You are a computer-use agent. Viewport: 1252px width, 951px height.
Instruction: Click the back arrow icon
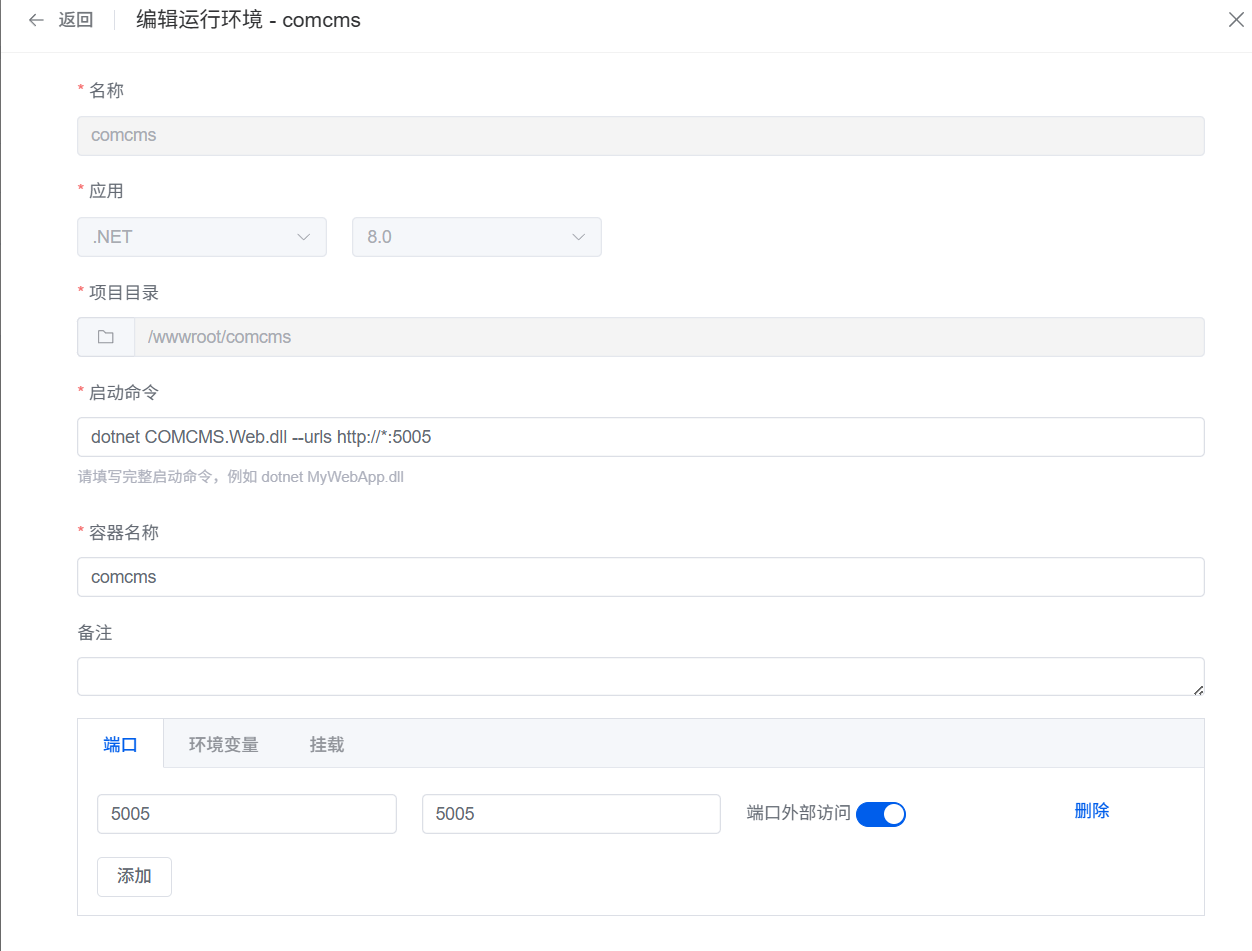tap(36, 20)
